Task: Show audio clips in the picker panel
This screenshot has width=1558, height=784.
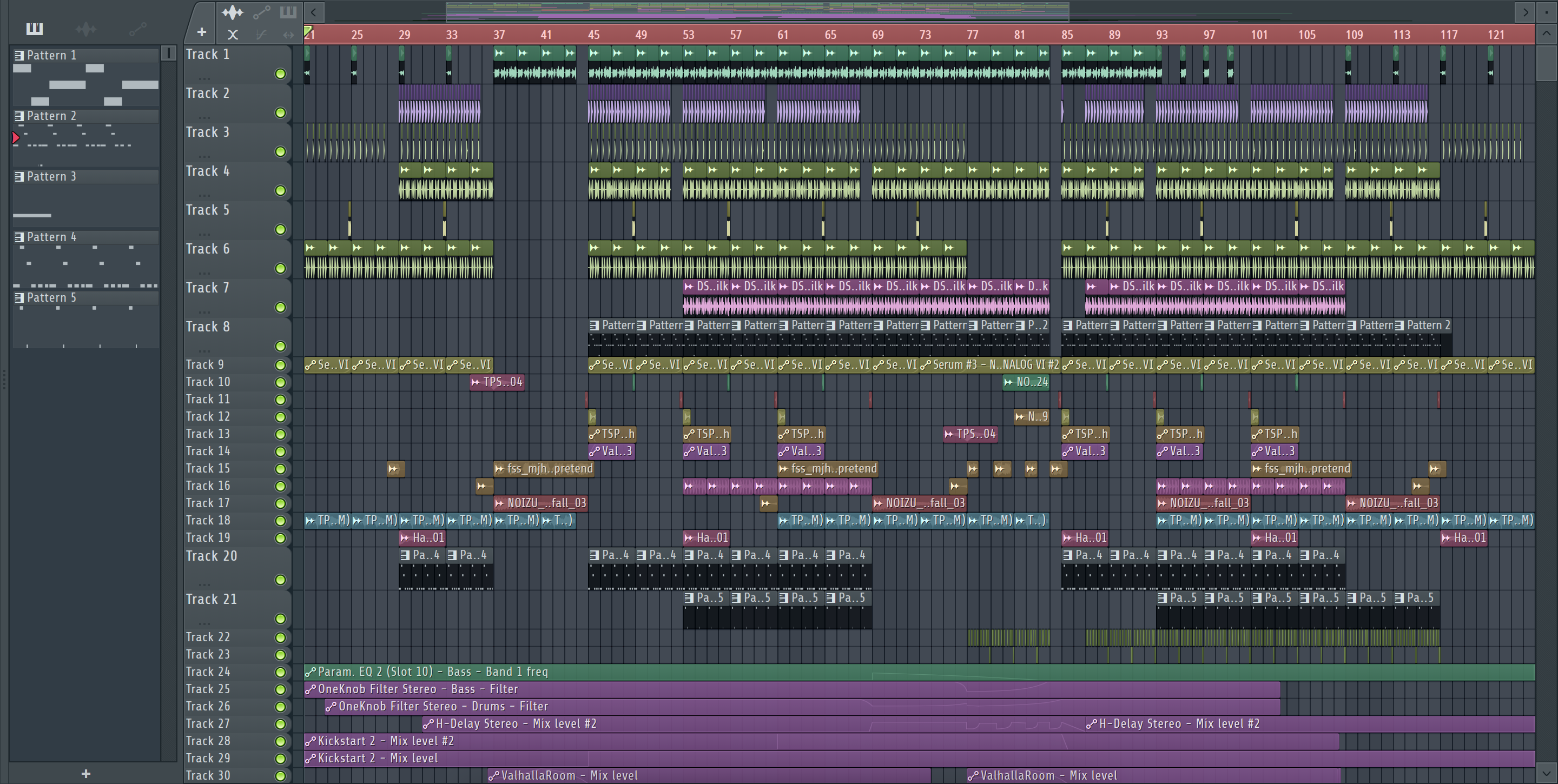Action: pyautogui.click(x=86, y=29)
